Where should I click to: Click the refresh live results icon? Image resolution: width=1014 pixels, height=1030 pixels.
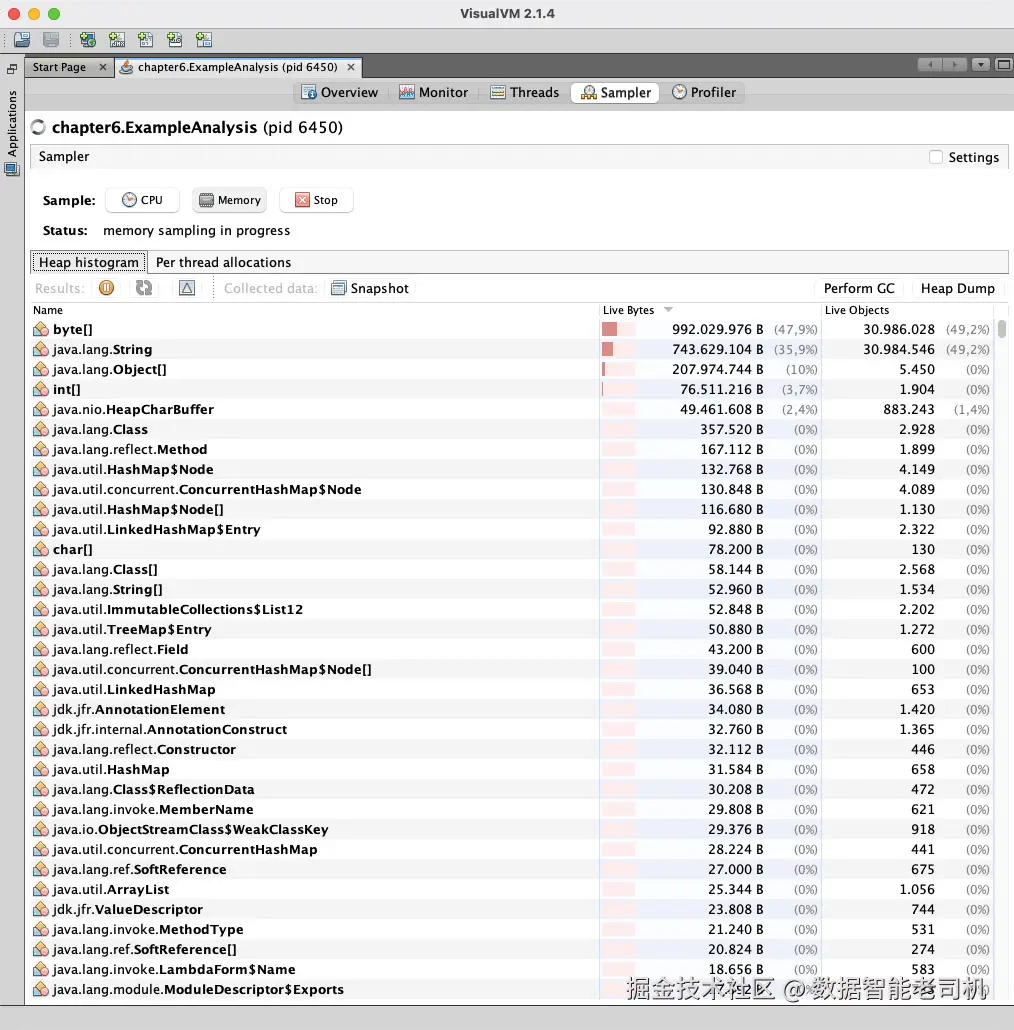coord(144,288)
